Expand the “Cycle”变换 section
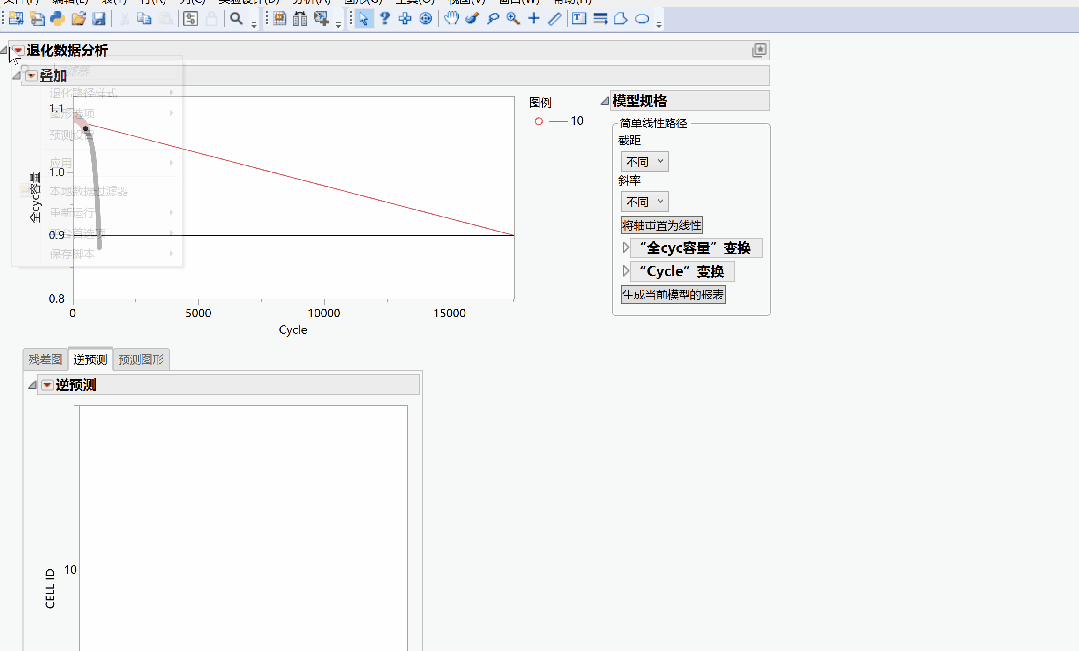Image resolution: width=1079 pixels, height=651 pixels. (x=626, y=271)
